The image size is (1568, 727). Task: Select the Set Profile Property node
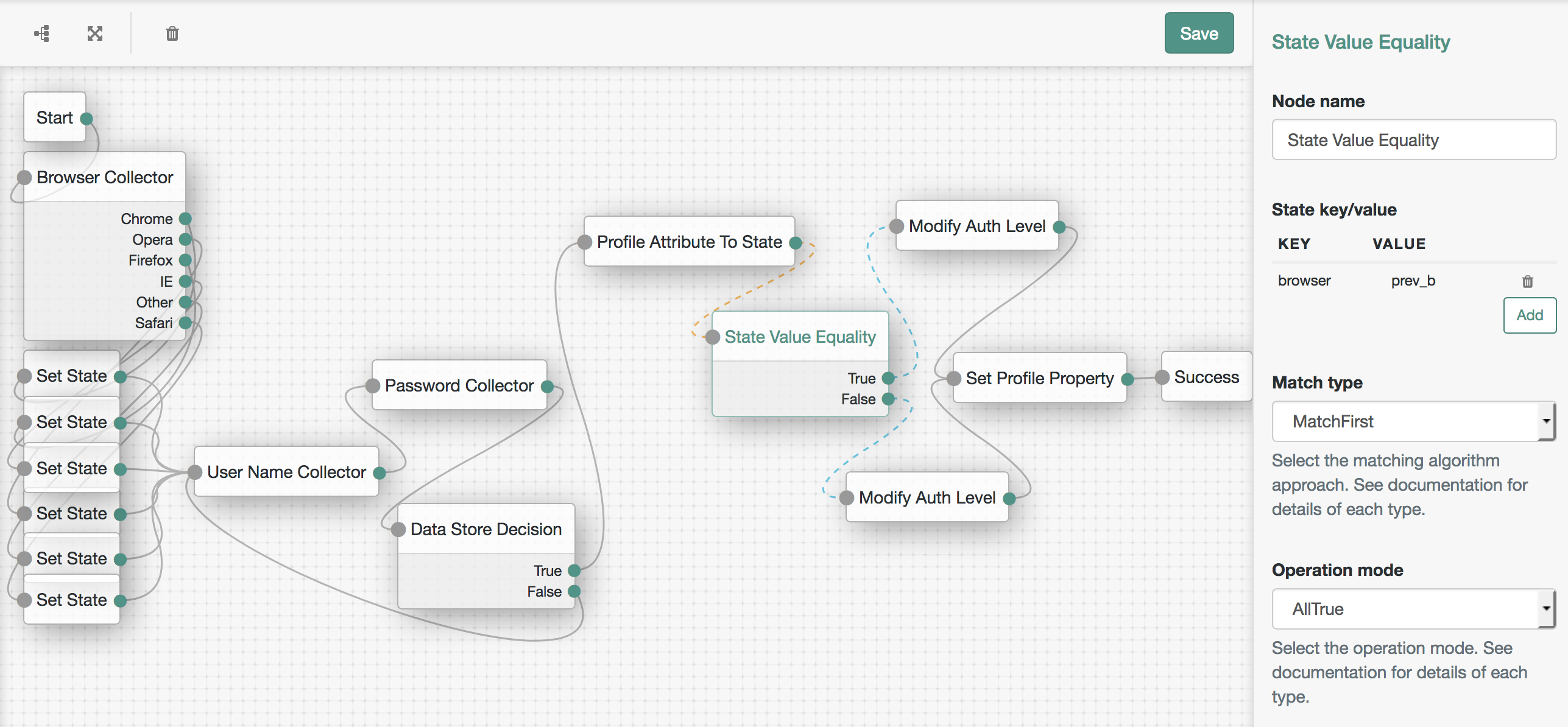[x=1039, y=378]
